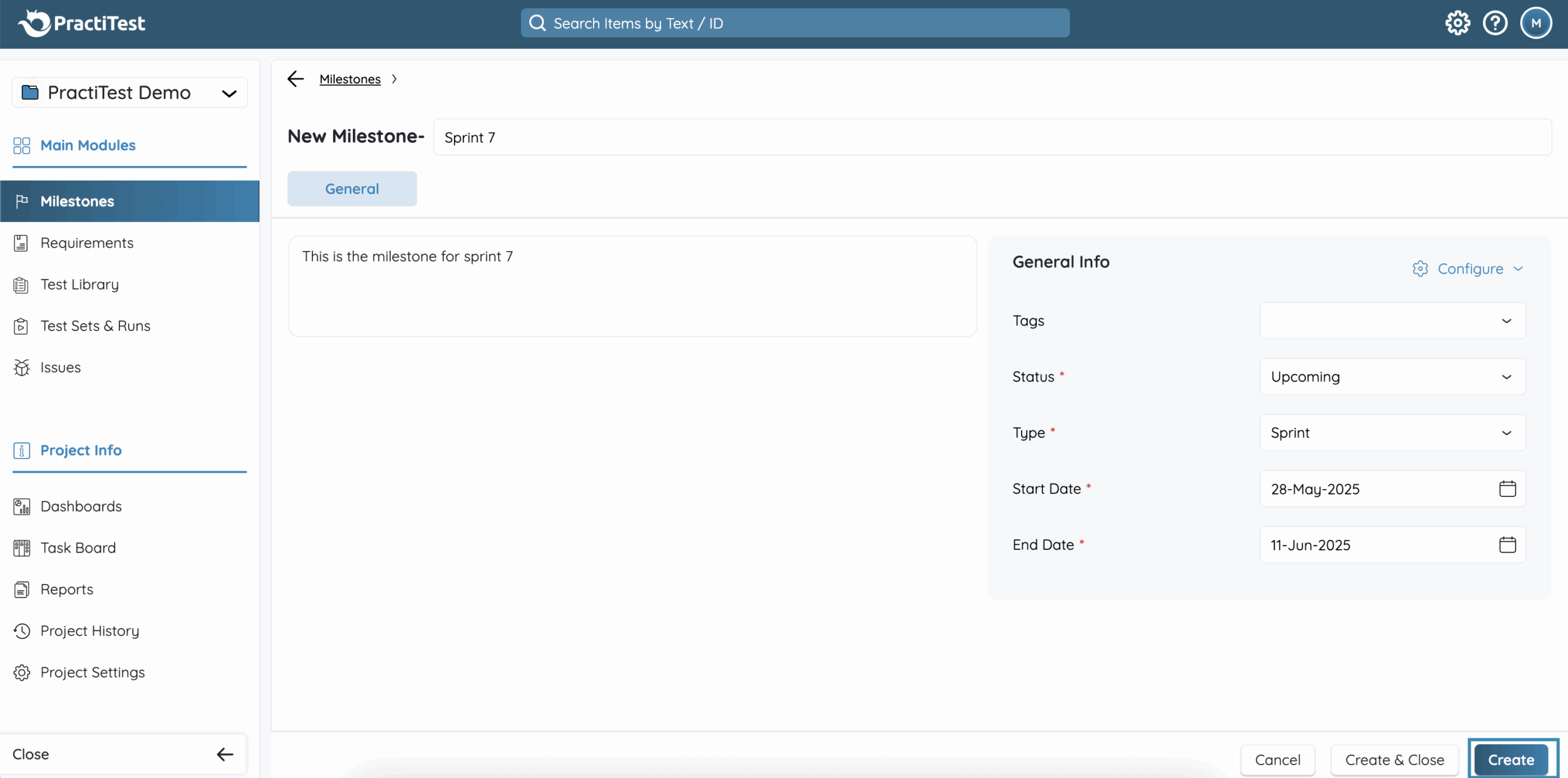Click the back arrow beside Milestones breadcrumb
The width and height of the screenshot is (1568, 778).
tap(296, 79)
